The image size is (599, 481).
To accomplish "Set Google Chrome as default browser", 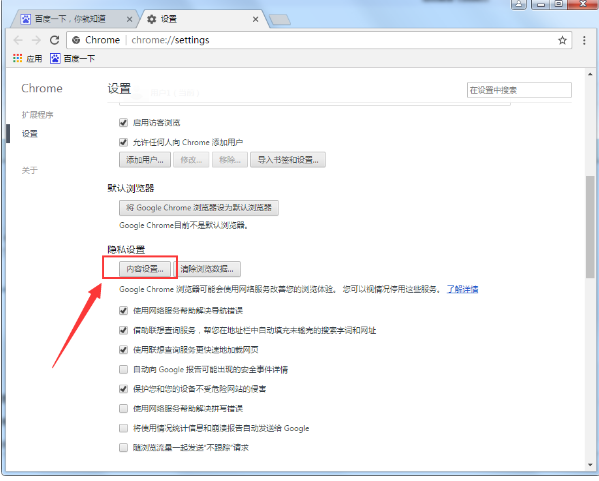I will point(199,208).
